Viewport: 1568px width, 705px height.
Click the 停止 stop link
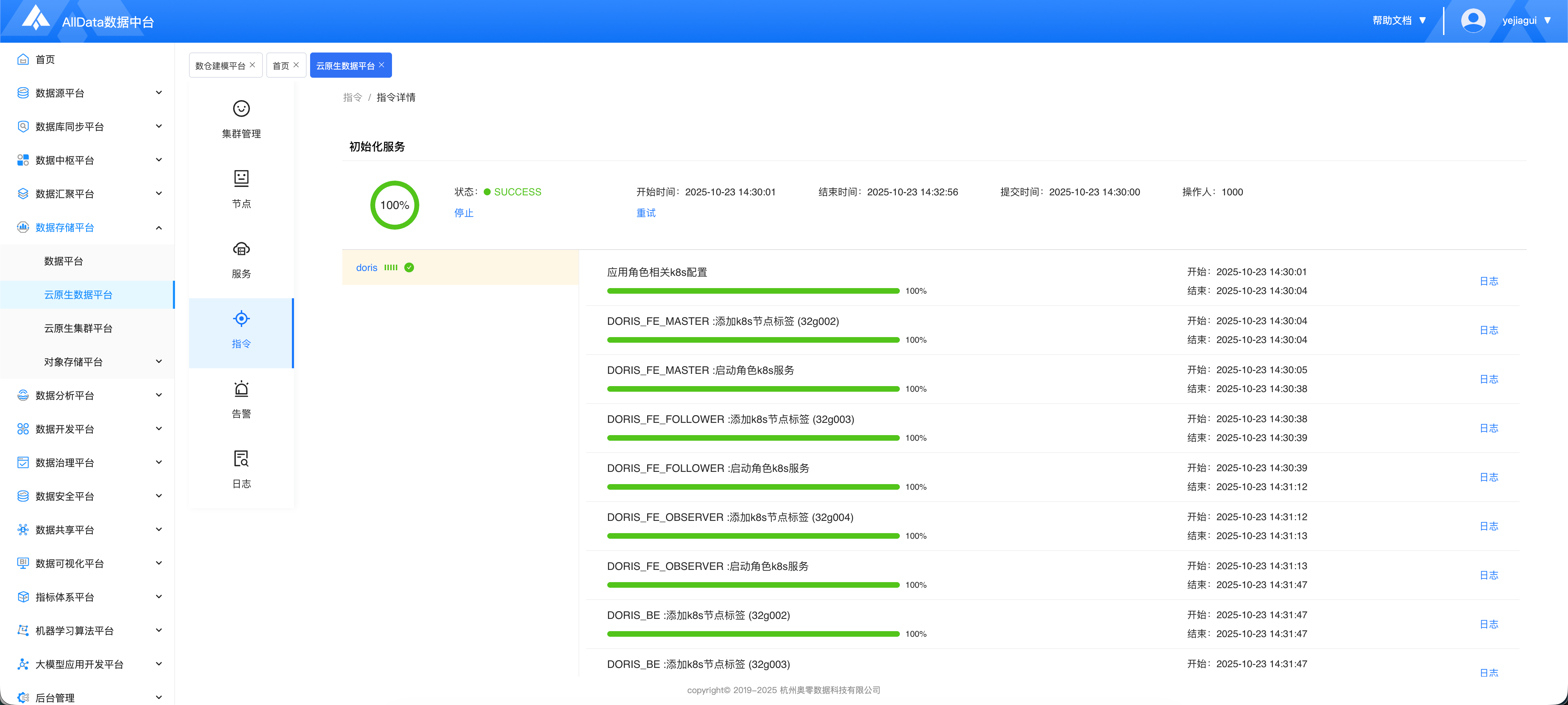click(x=463, y=213)
